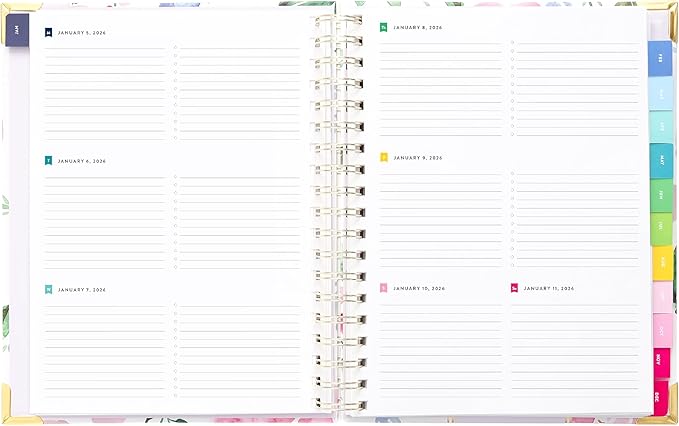
Task: Flip to the pale pink SEP tab
Action: pos(663,297)
